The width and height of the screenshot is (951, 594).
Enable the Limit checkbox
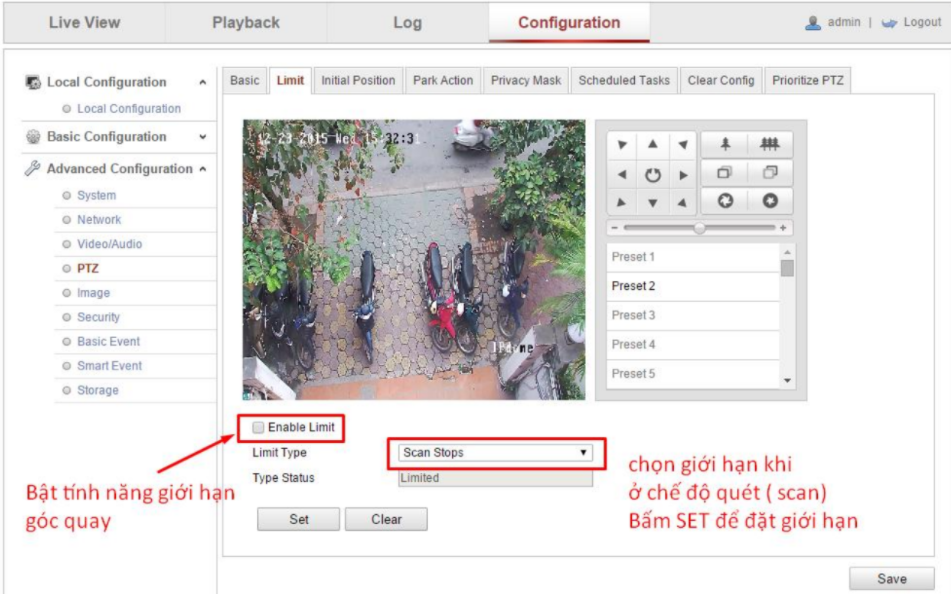pos(258,427)
